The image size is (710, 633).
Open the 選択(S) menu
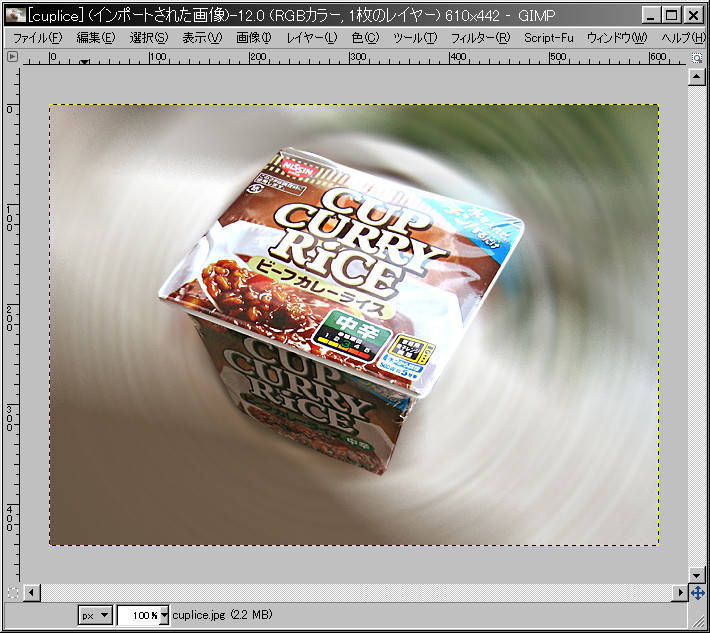click(x=149, y=38)
